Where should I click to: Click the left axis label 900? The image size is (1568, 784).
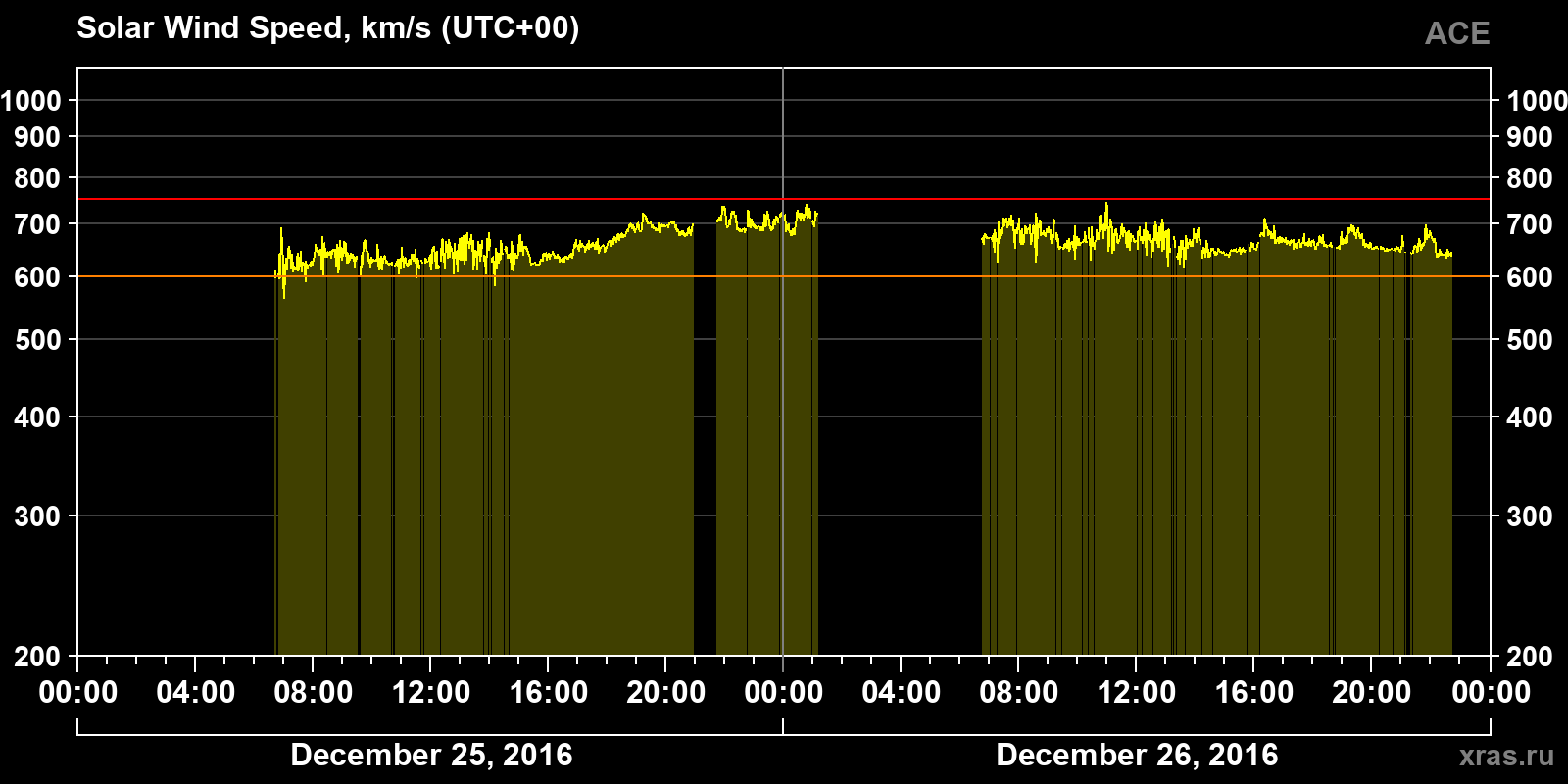pos(37,137)
